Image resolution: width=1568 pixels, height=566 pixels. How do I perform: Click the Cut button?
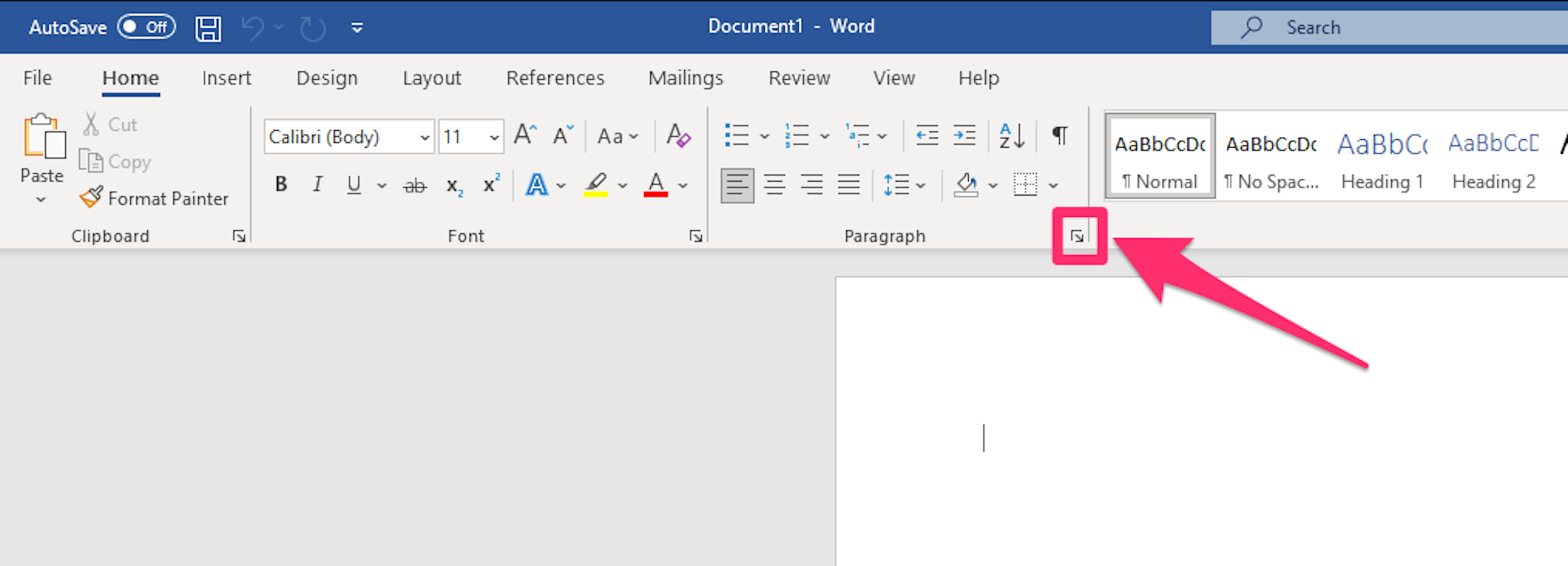click(x=110, y=124)
